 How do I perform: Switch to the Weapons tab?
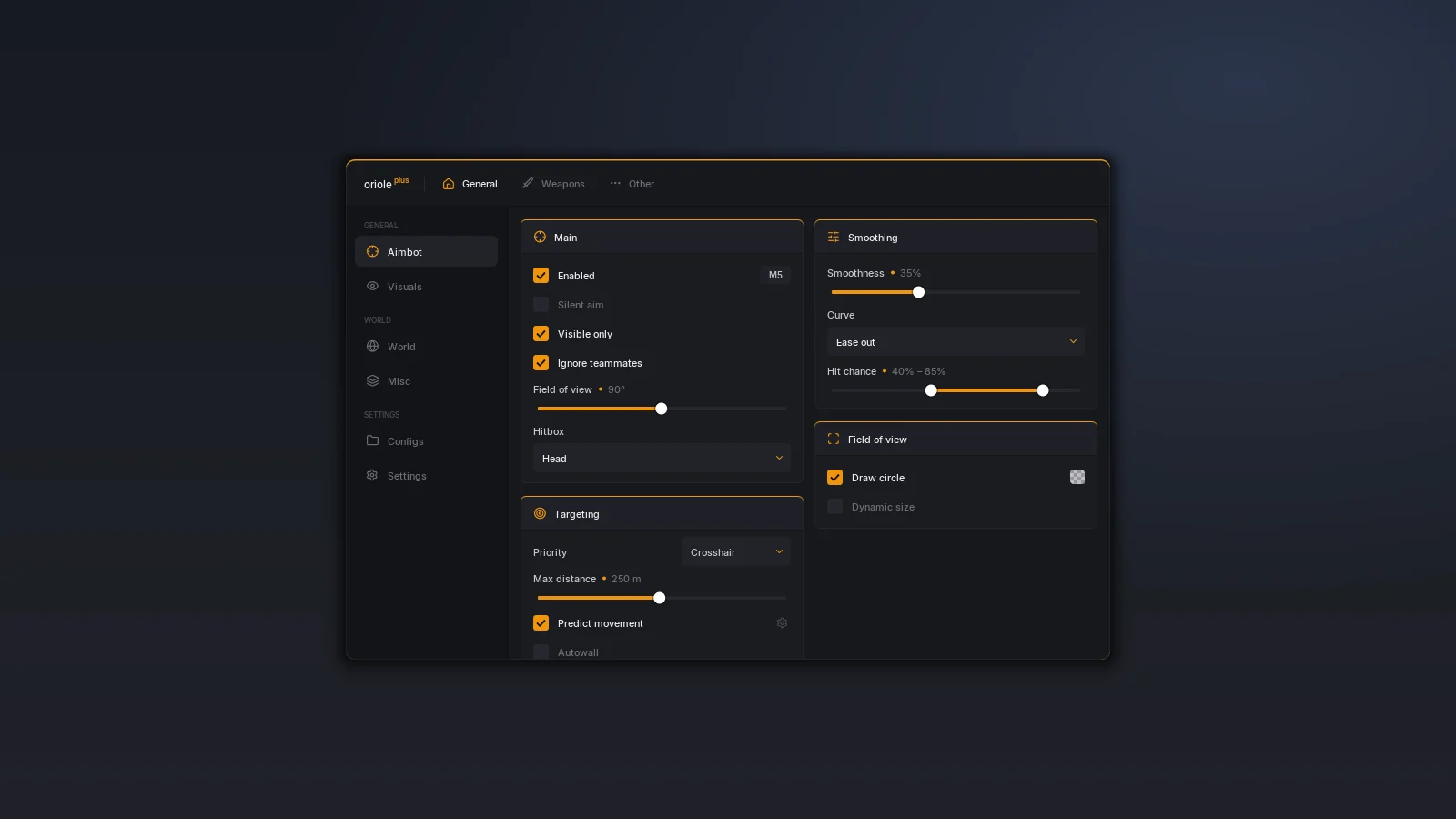[553, 184]
